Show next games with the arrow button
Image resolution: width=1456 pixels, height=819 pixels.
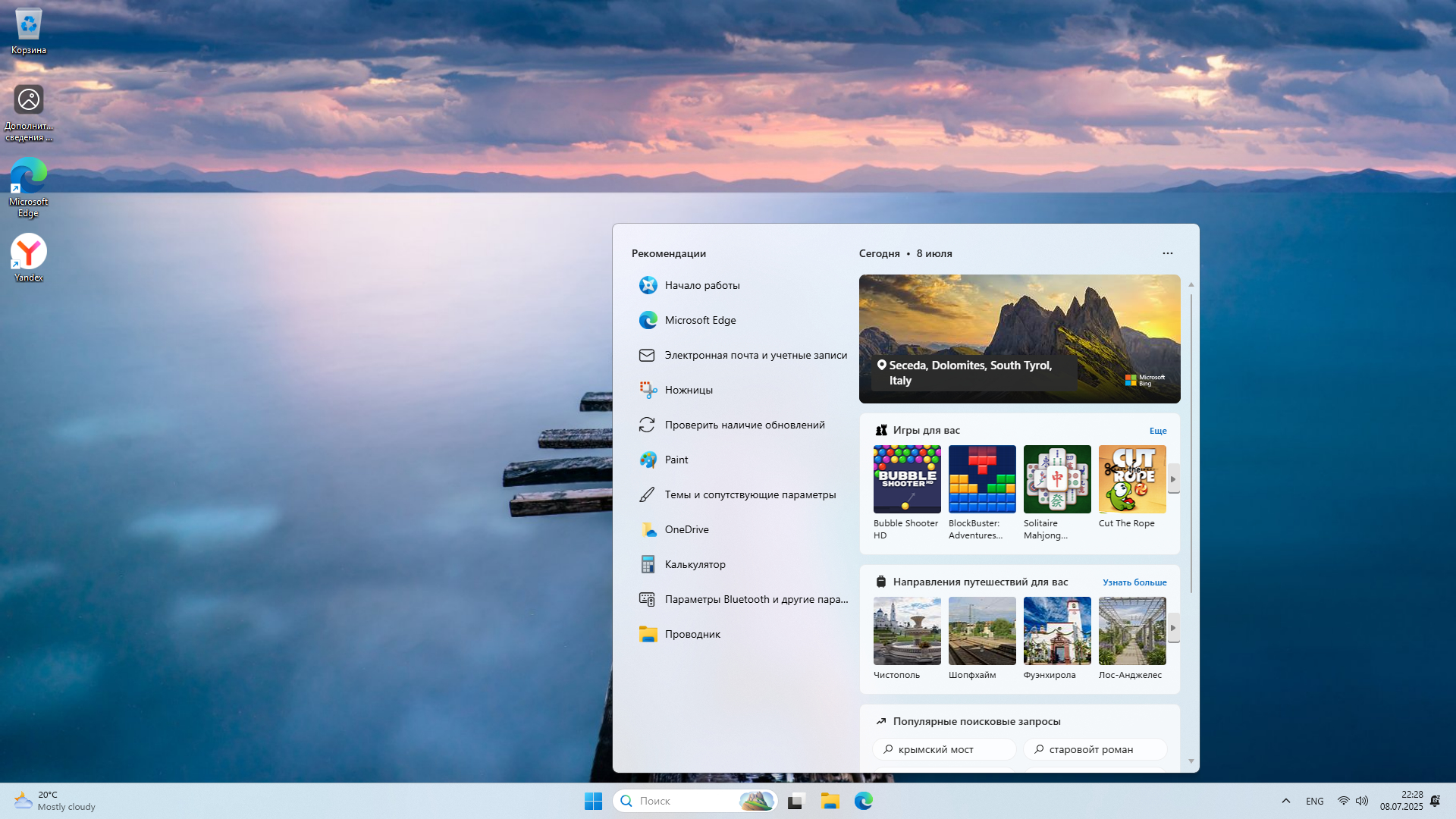point(1173,479)
